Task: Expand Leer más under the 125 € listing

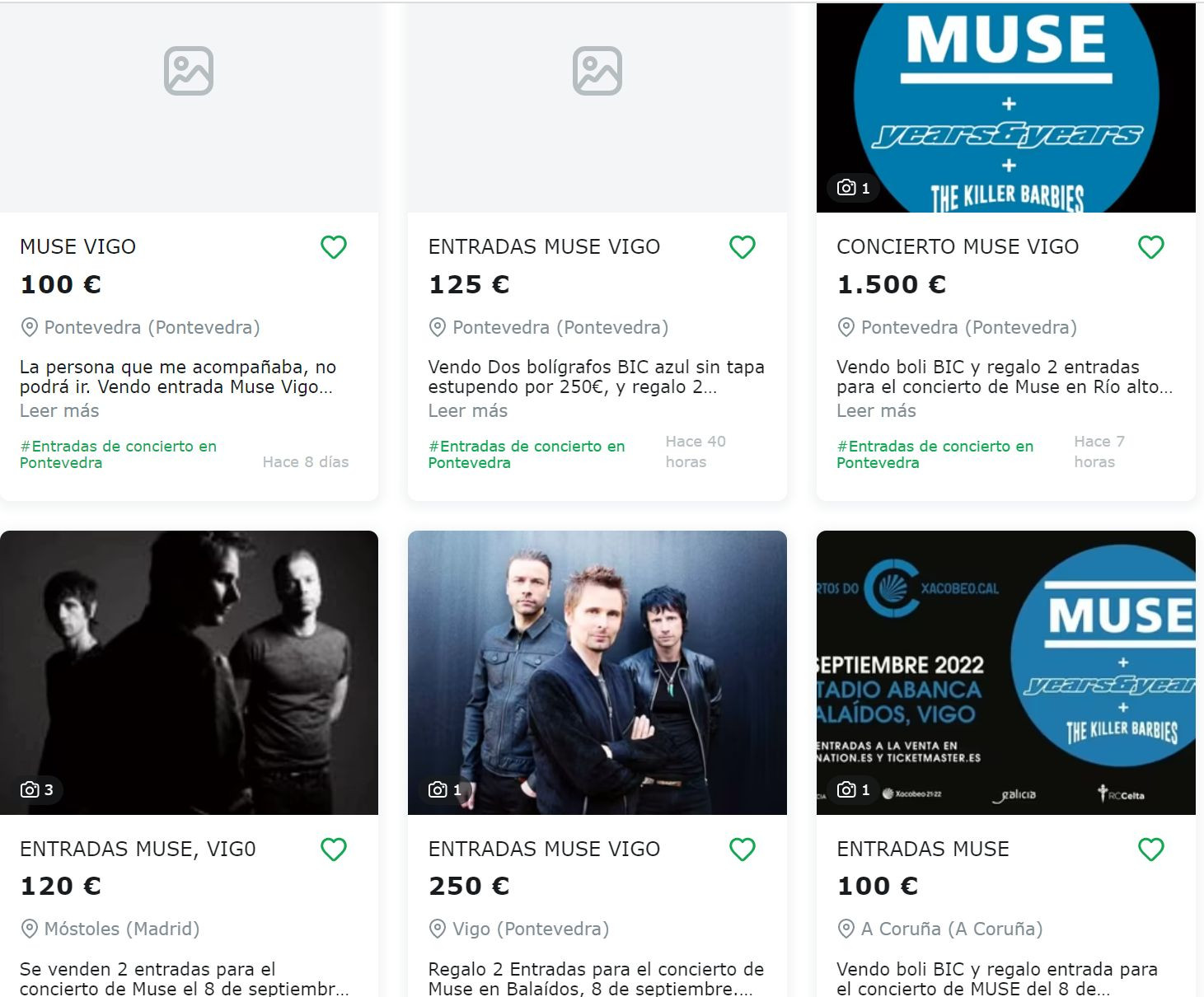Action: [467, 410]
